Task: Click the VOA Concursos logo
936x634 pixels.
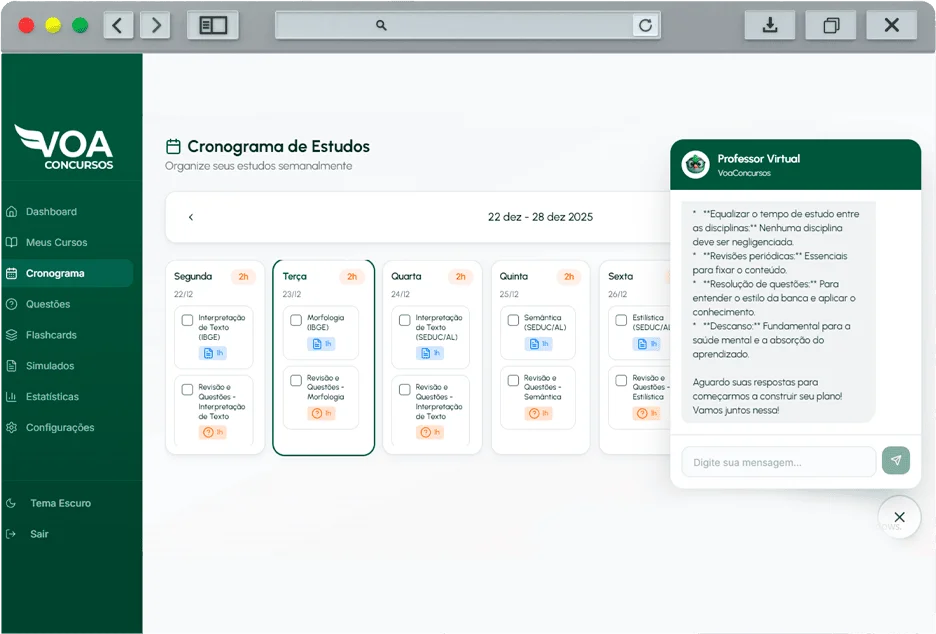Action: (64, 147)
